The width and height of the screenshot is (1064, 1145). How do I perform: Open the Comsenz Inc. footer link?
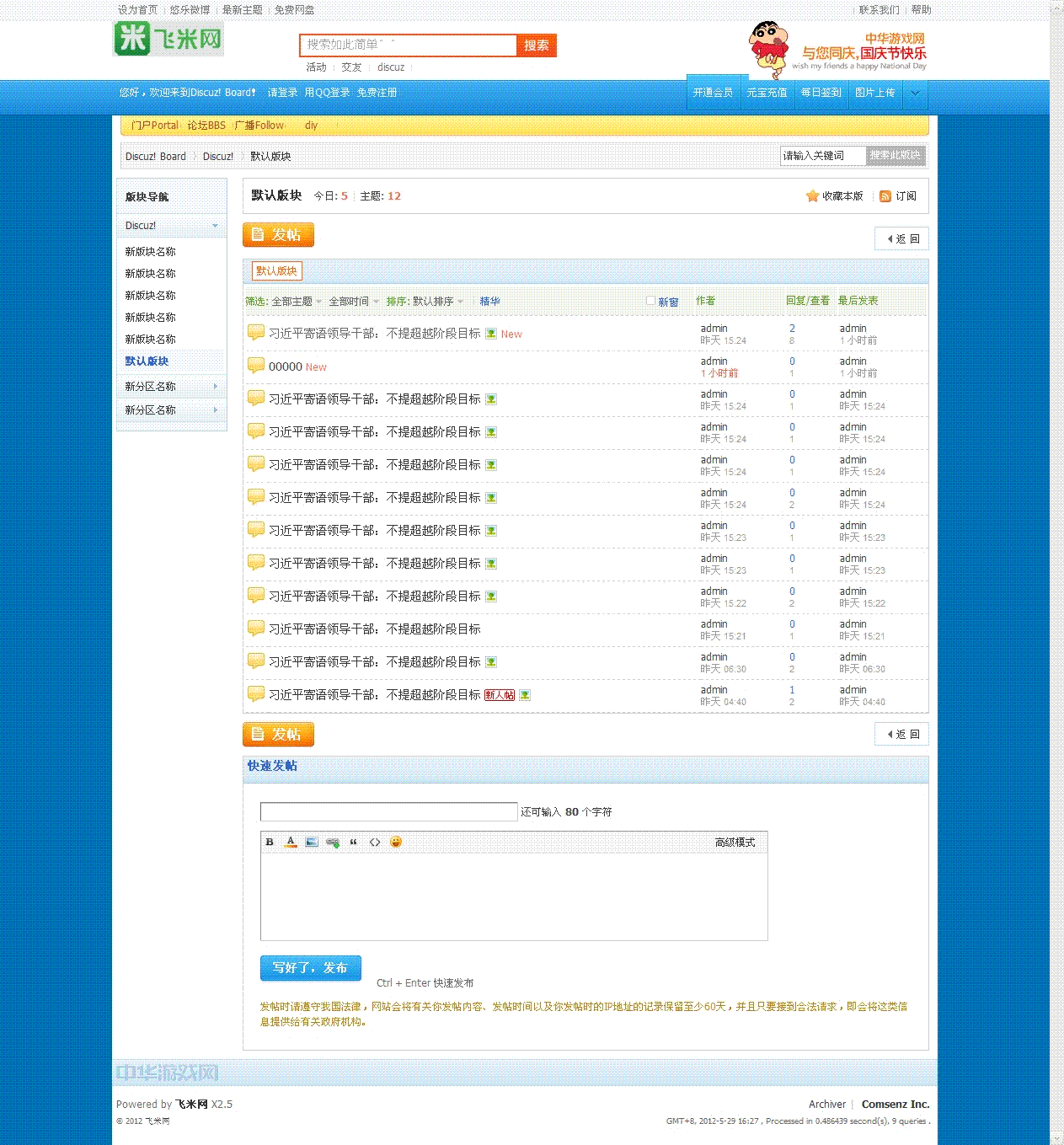pyautogui.click(x=896, y=1105)
